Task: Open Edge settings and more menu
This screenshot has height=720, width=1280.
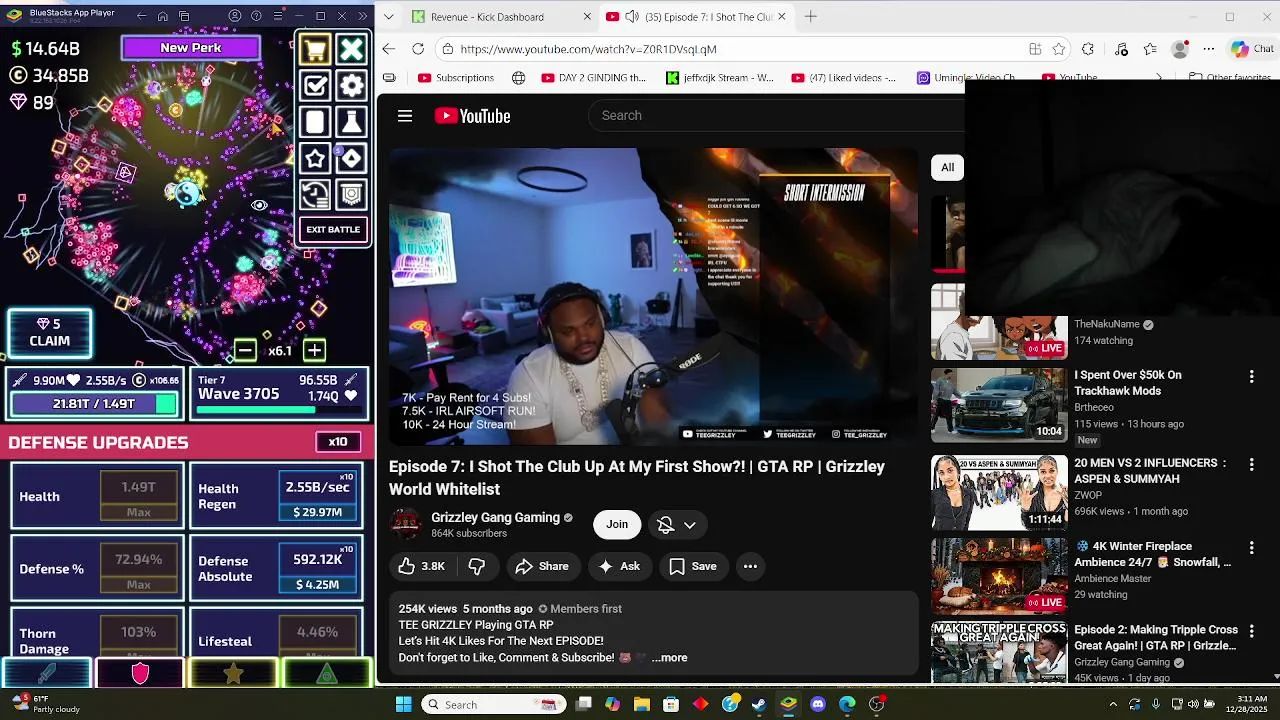Action: pos(1209,49)
